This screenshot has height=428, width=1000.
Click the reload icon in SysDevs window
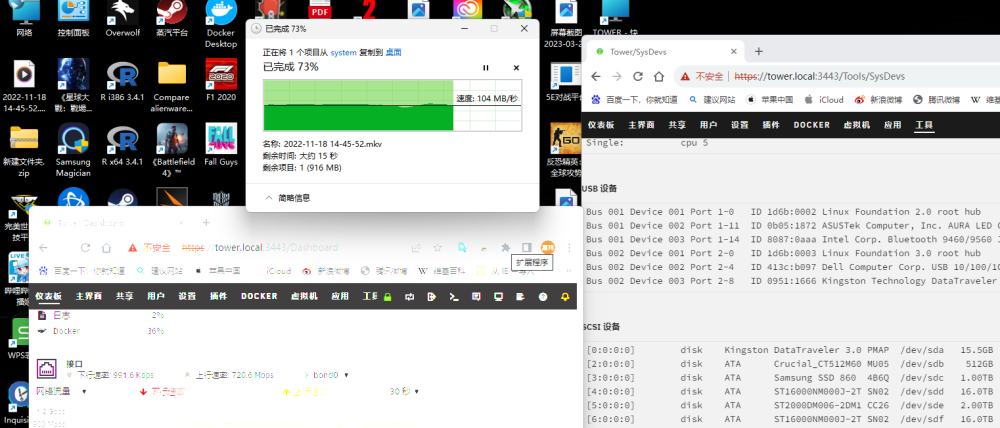coord(638,76)
